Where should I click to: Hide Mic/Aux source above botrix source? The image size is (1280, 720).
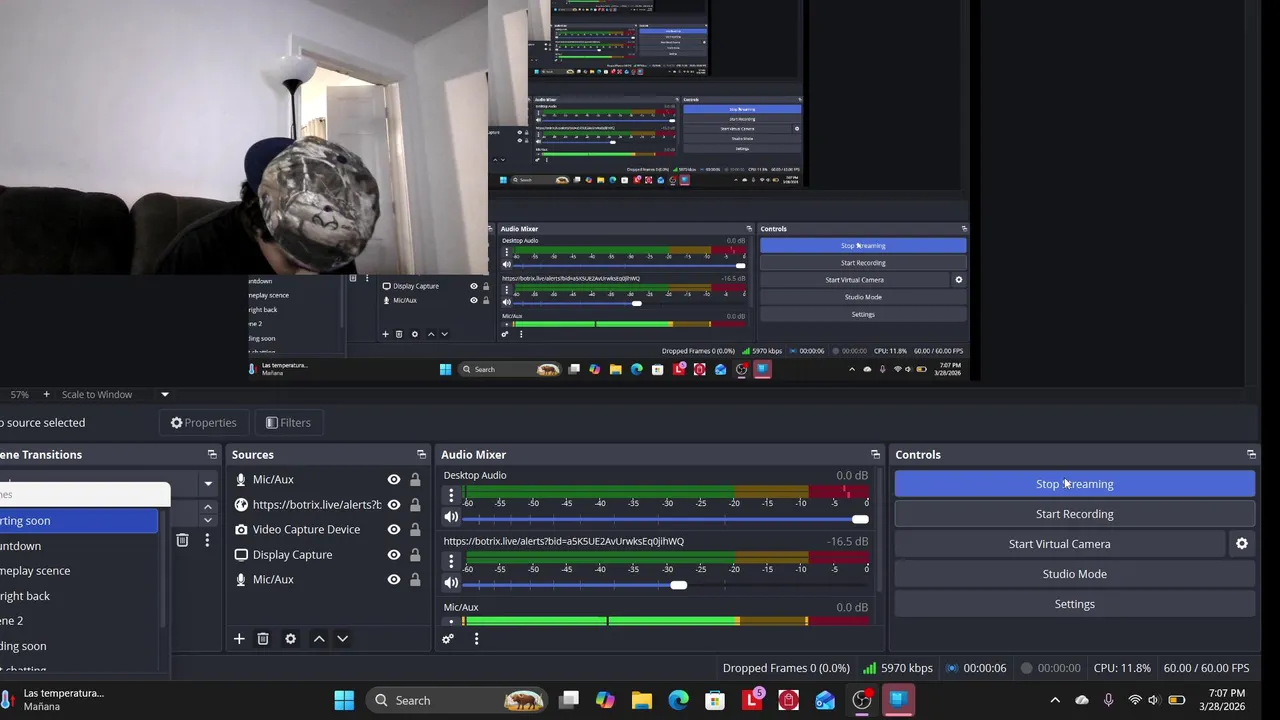pos(394,480)
